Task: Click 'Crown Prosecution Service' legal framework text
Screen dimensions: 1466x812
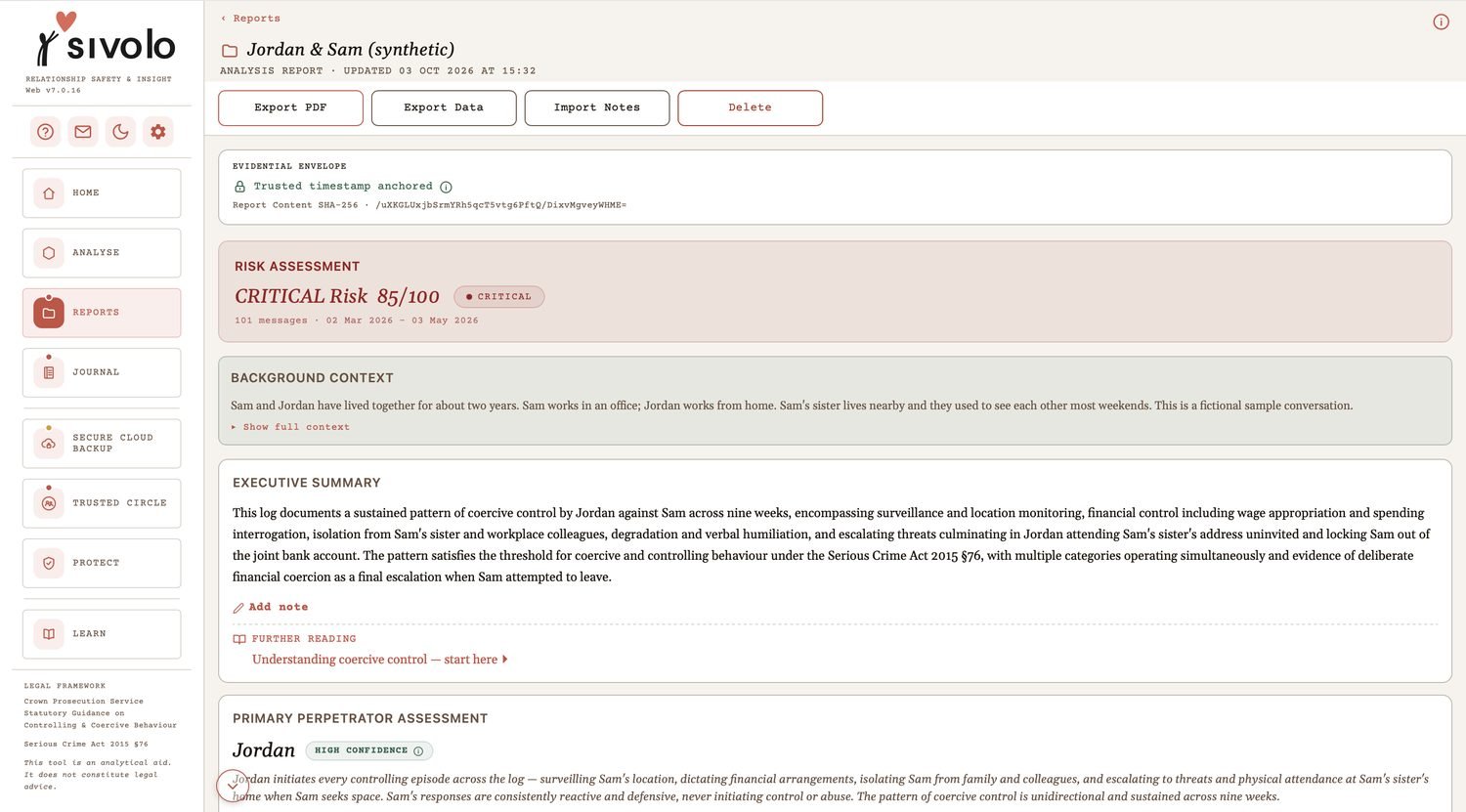Action: click(83, 702)
